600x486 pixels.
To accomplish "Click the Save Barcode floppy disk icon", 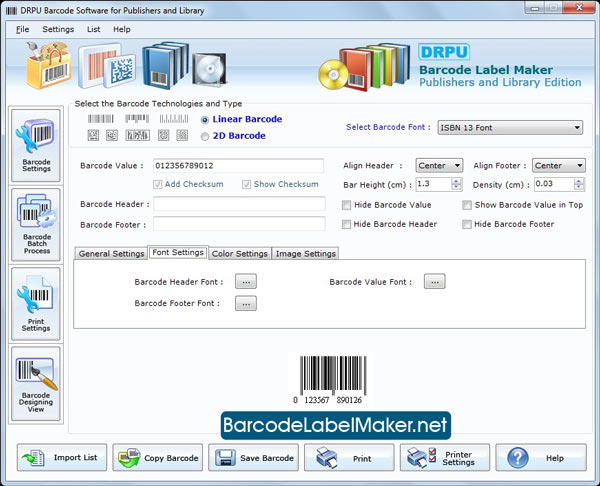I will [225, 458].
